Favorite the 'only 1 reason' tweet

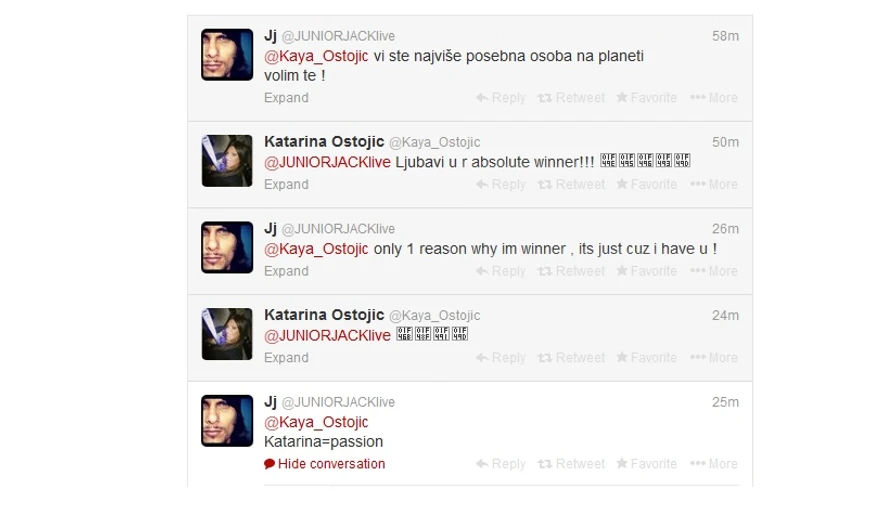pos(646,271)
